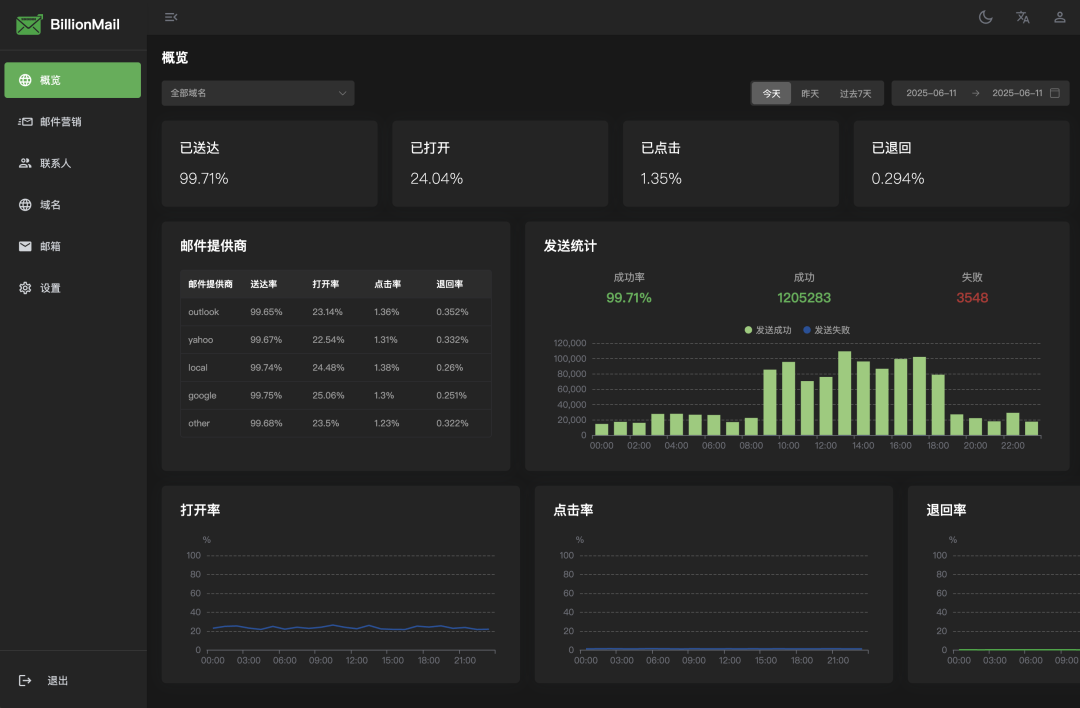Collapse the sidebar with menu fold icon

pyautogui.click(x=171, y=17)
